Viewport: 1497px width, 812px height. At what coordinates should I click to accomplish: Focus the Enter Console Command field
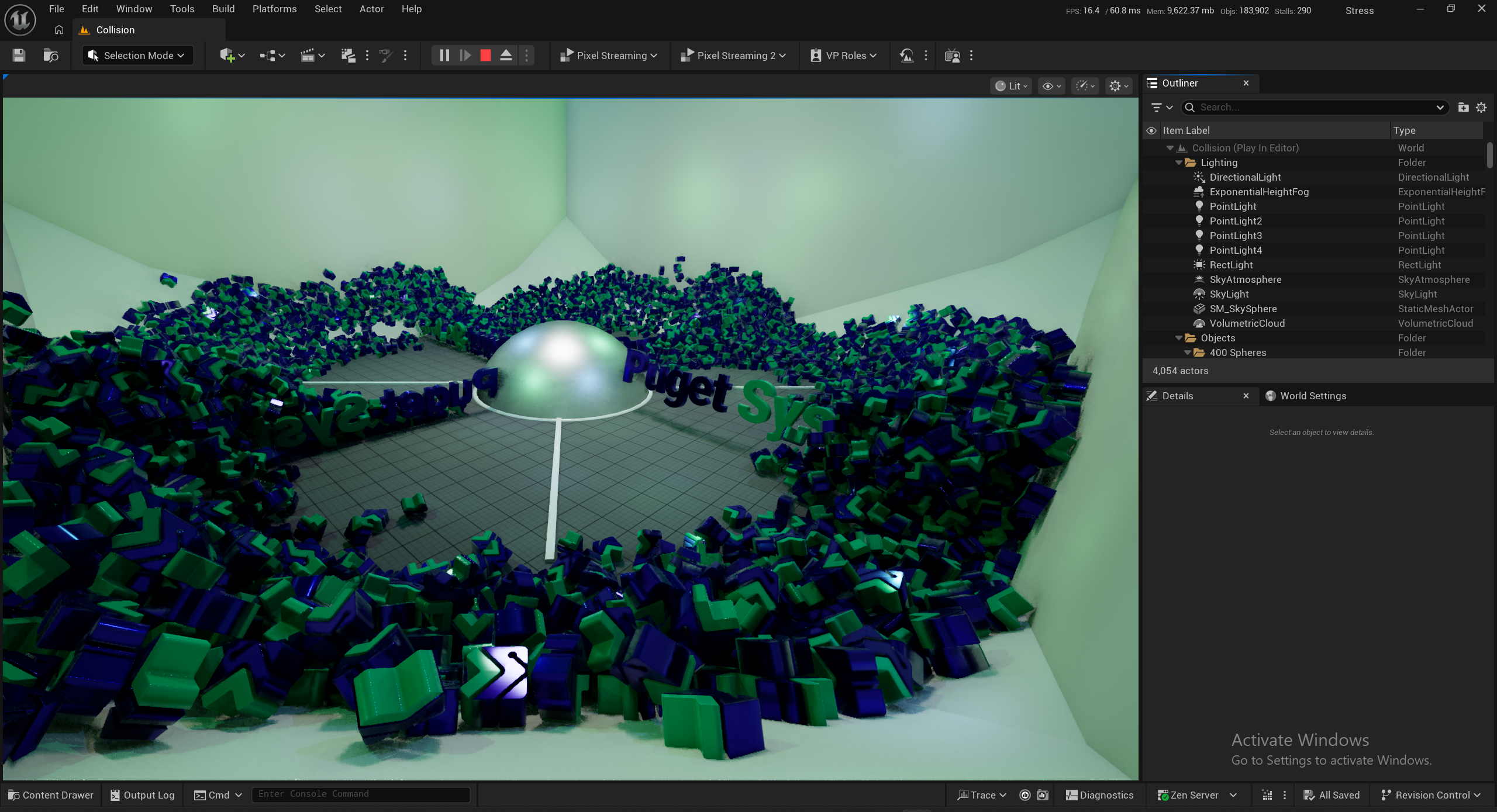[361, 794]
